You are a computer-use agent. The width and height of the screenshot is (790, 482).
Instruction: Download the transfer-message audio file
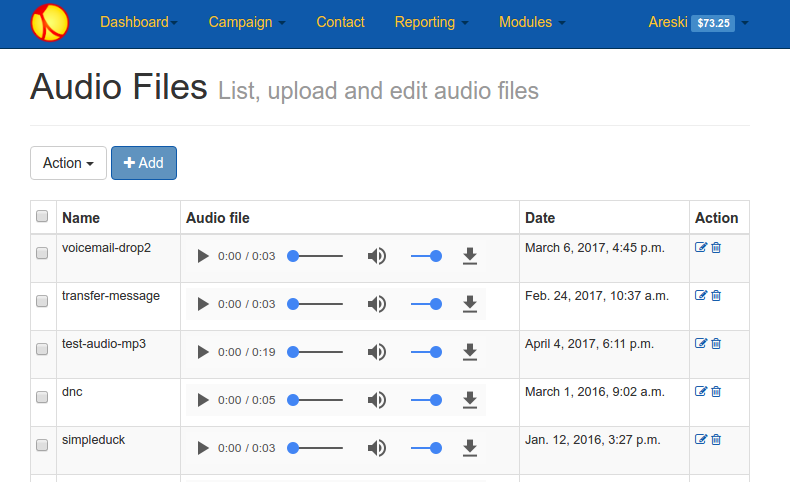470,304
